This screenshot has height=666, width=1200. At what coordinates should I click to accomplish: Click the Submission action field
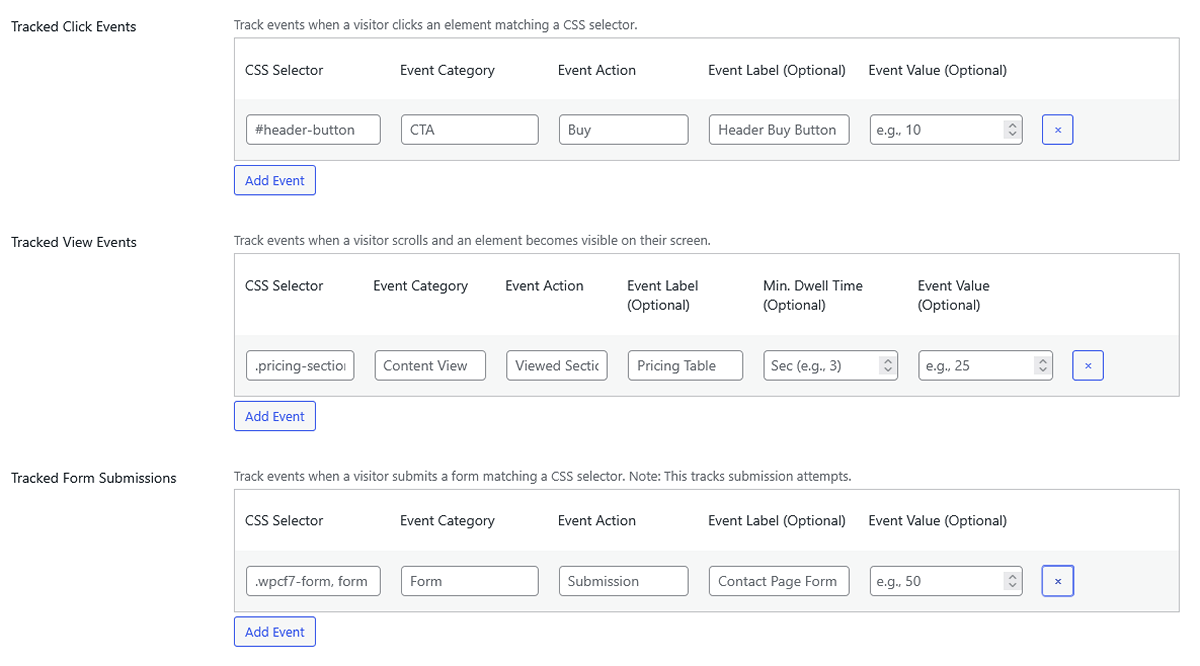[x=623, y=581]
